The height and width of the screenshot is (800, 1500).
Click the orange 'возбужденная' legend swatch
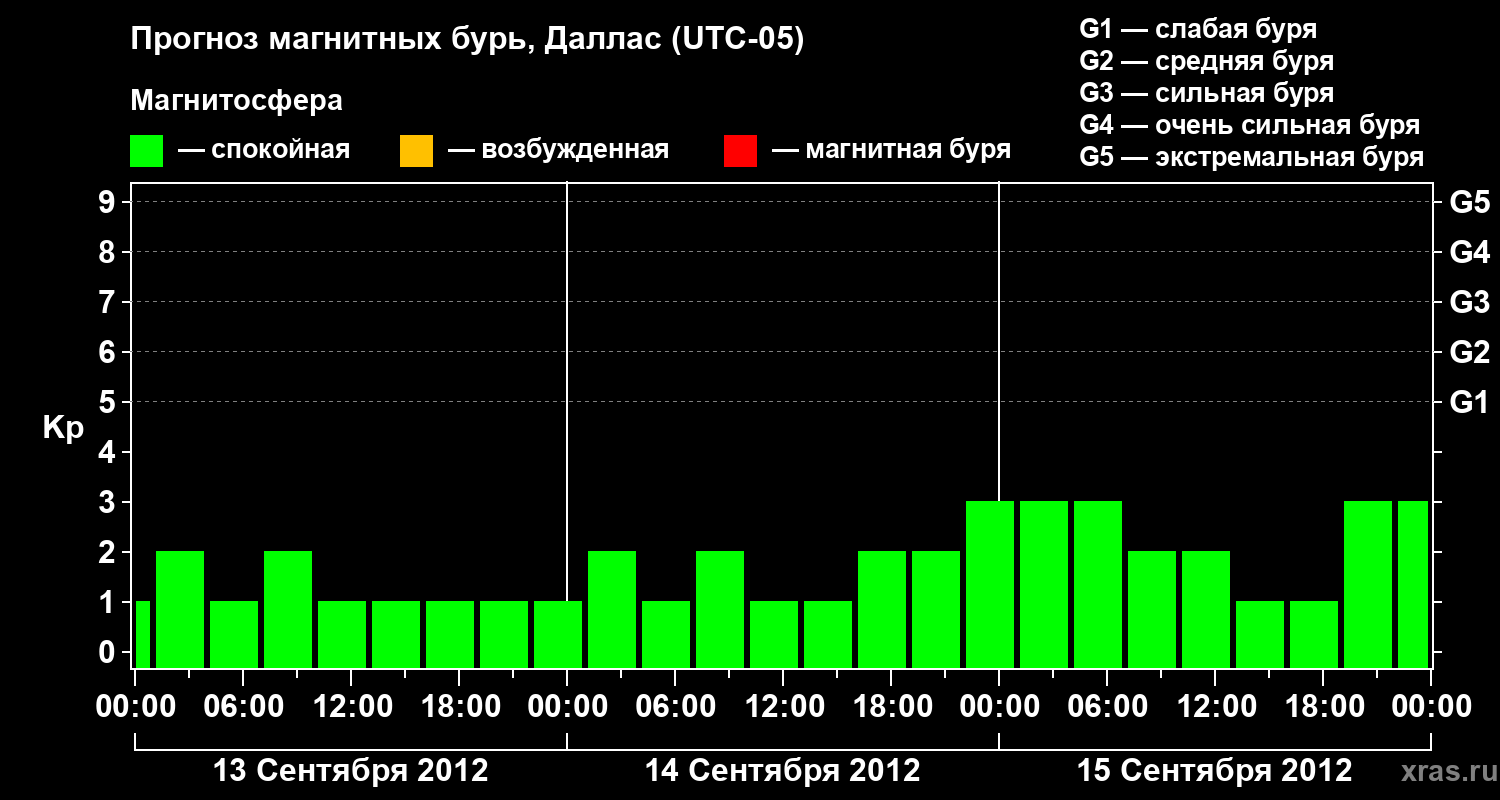coord(416,151)
